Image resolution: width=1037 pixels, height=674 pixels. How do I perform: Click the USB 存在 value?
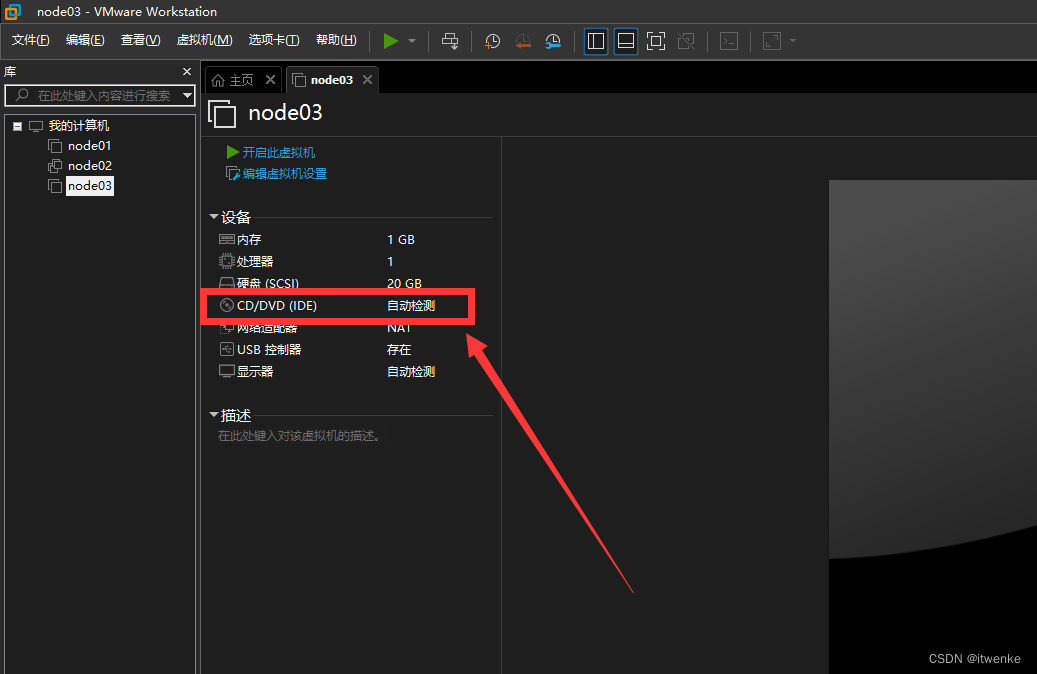pyautogui.click(x=399, y=349)
